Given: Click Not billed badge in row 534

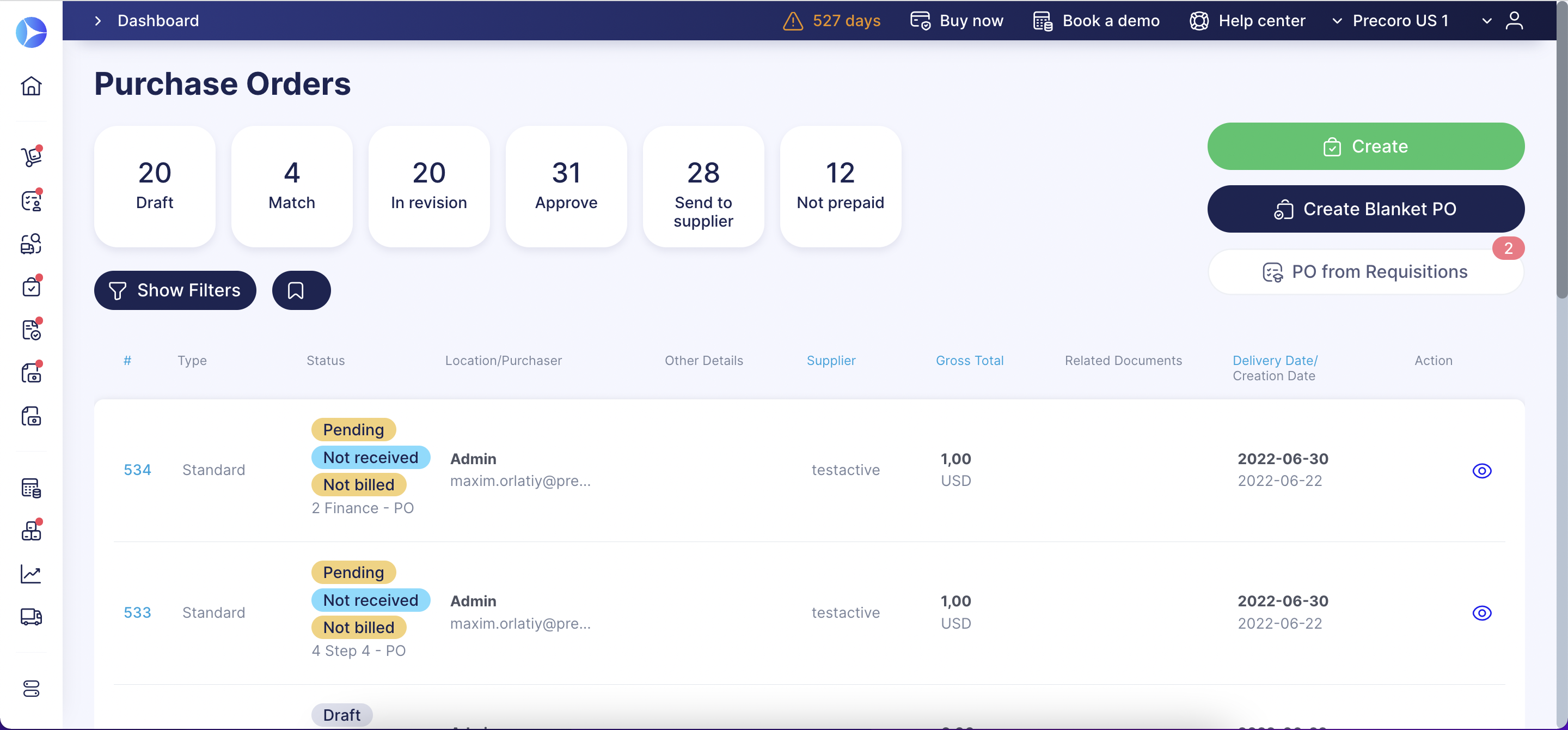Looking at the screenshot, I should (x=359, y=485).
